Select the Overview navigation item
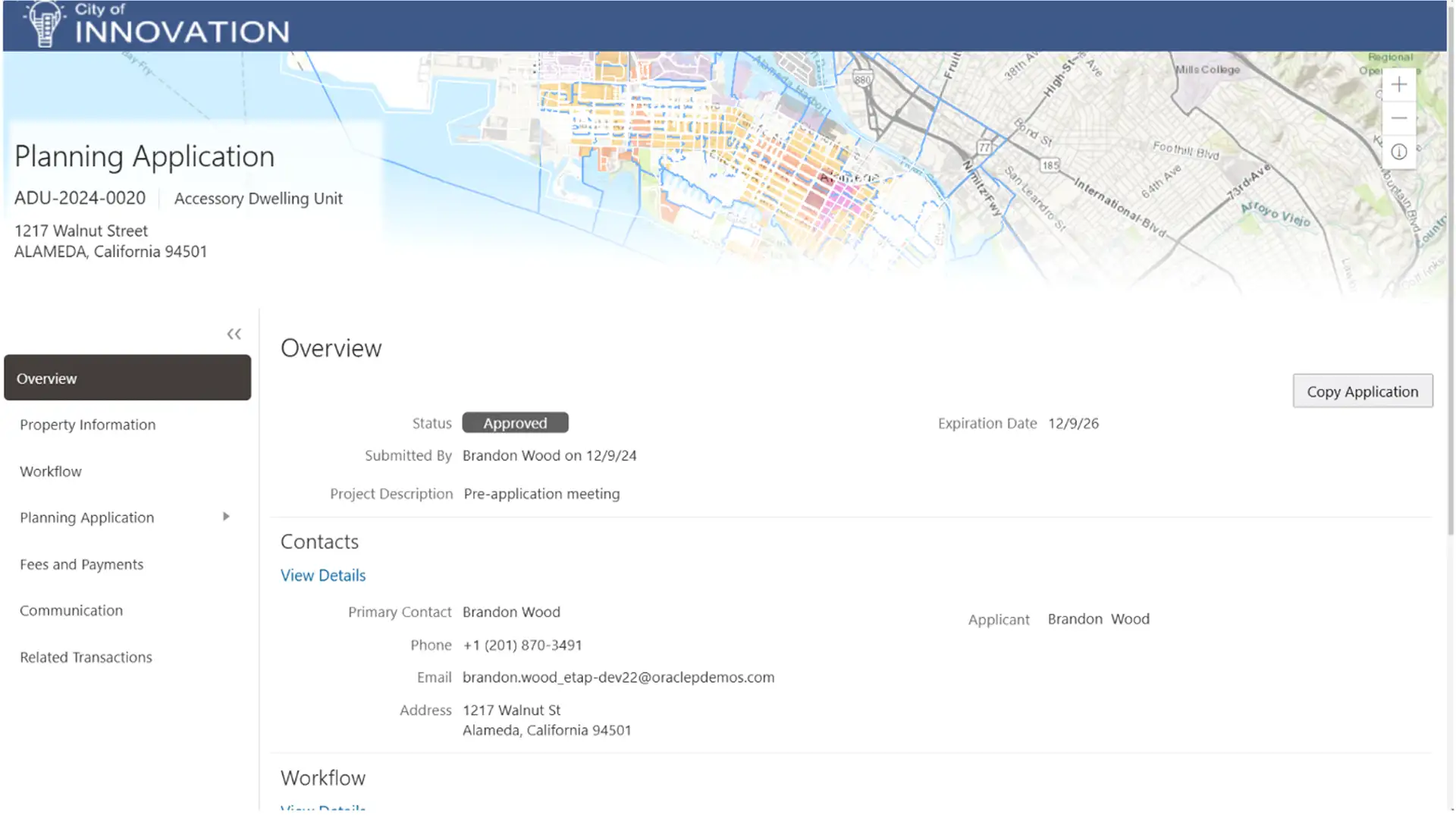 click(127, 378)
